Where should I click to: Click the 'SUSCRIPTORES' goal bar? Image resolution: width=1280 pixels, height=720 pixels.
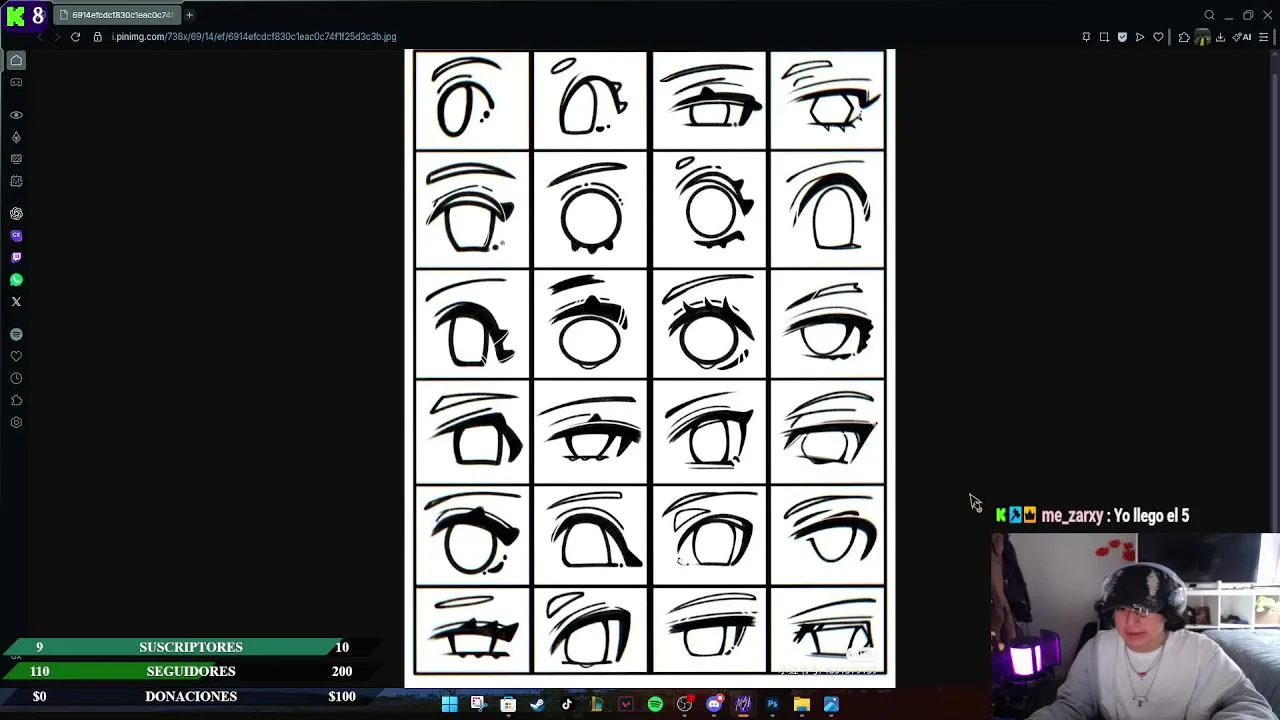tap(191, 647)
